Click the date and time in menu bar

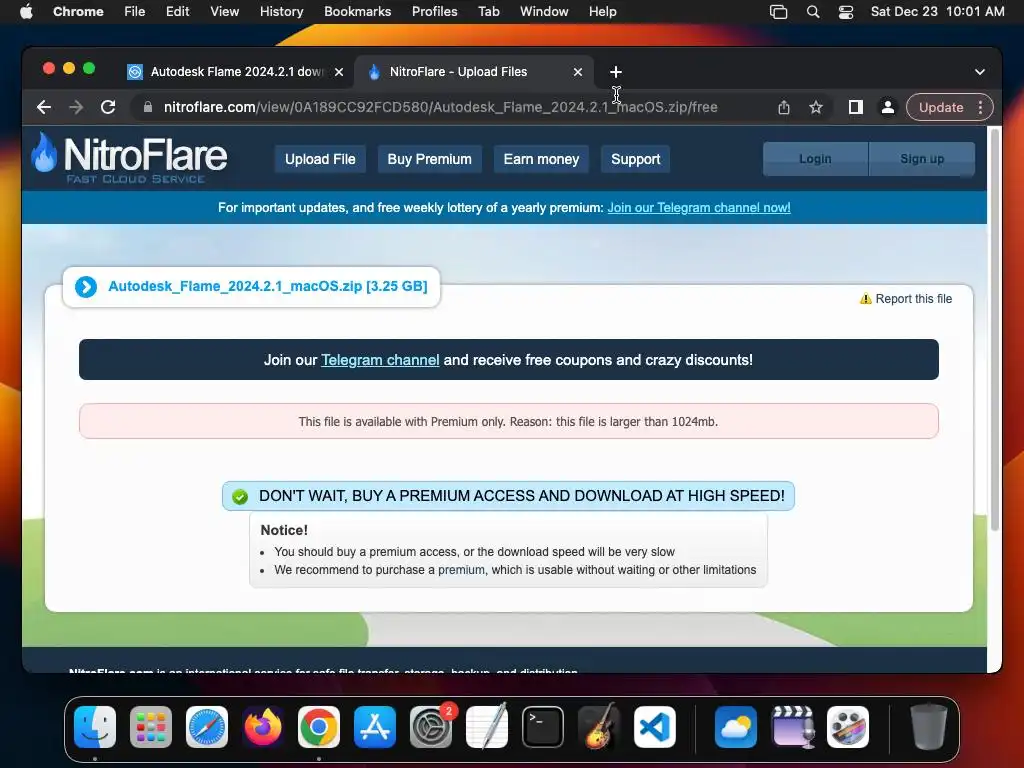[x=937, y=12]
